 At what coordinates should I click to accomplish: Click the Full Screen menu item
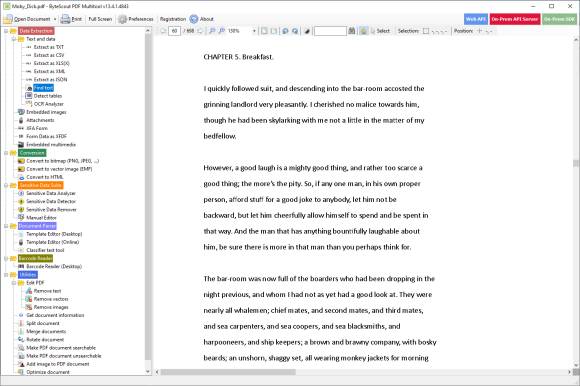[x=100, y=19]
